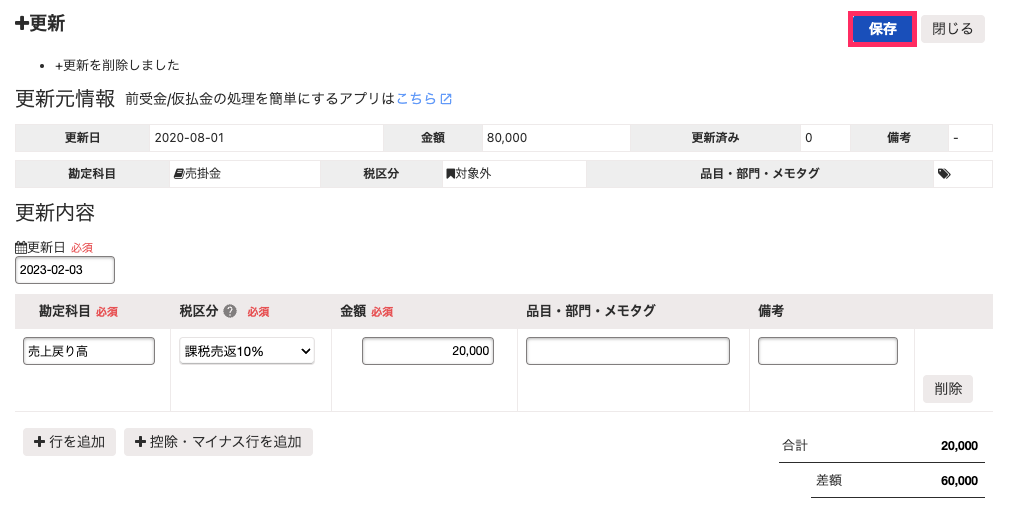Click the bookmark icon beside 対象外
Viewport: 1009px width, 532px height.
point(450,174)
